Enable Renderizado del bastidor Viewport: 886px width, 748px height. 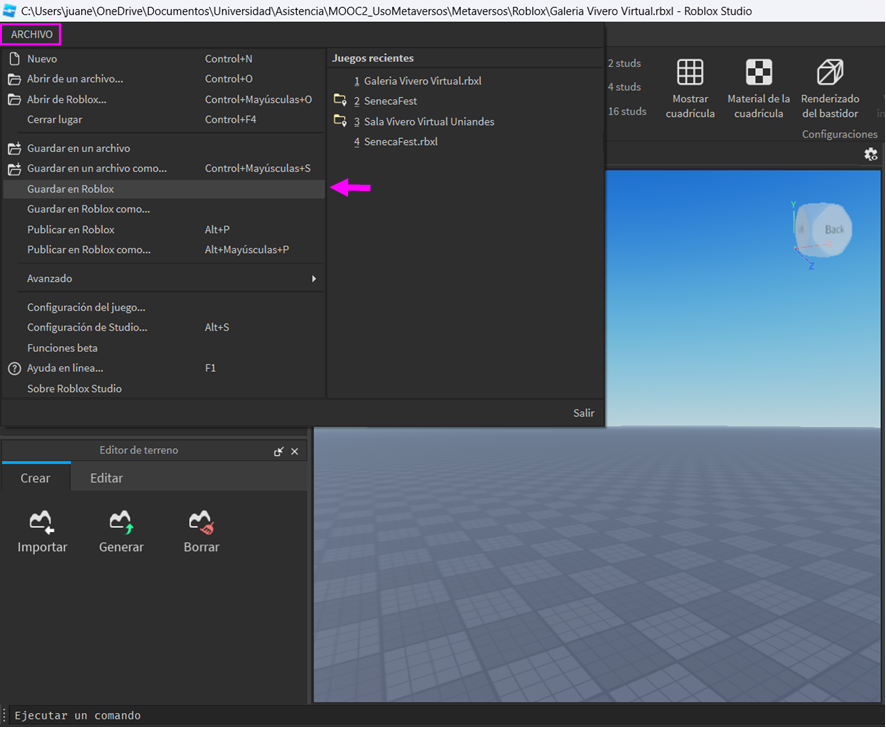[x=830, y=73]
